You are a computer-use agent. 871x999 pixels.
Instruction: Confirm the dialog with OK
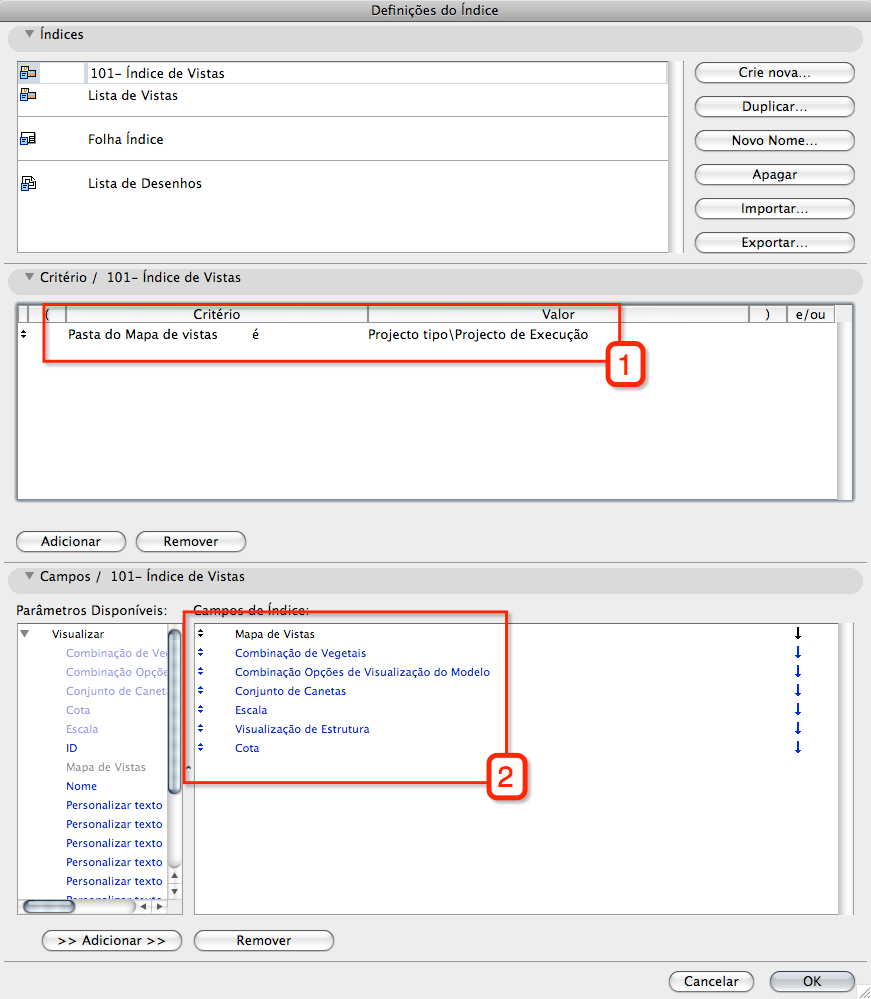[x=812, y=981]
